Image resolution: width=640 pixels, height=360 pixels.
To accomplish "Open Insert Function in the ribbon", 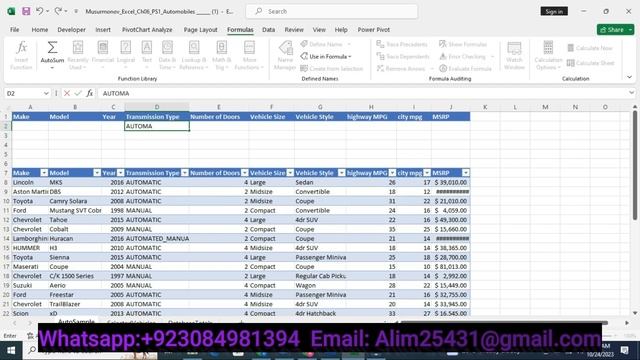I will (x=21, y=55).
